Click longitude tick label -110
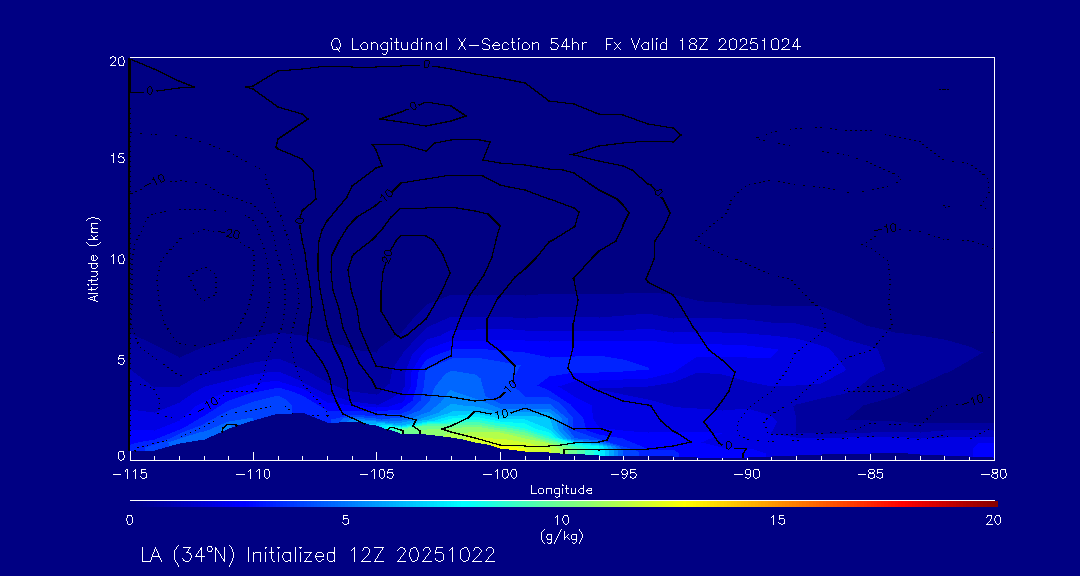Image resolution: width=1080 pixels, height=576 pixels. tap(253, 475)
